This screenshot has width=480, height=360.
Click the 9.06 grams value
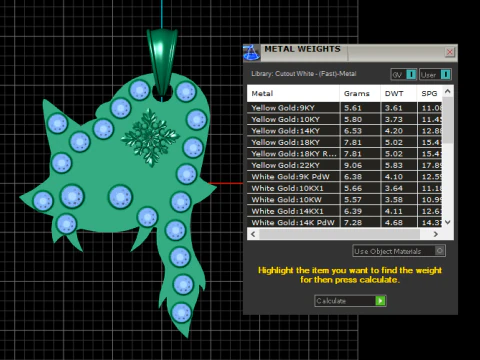(x=353, y=165)
